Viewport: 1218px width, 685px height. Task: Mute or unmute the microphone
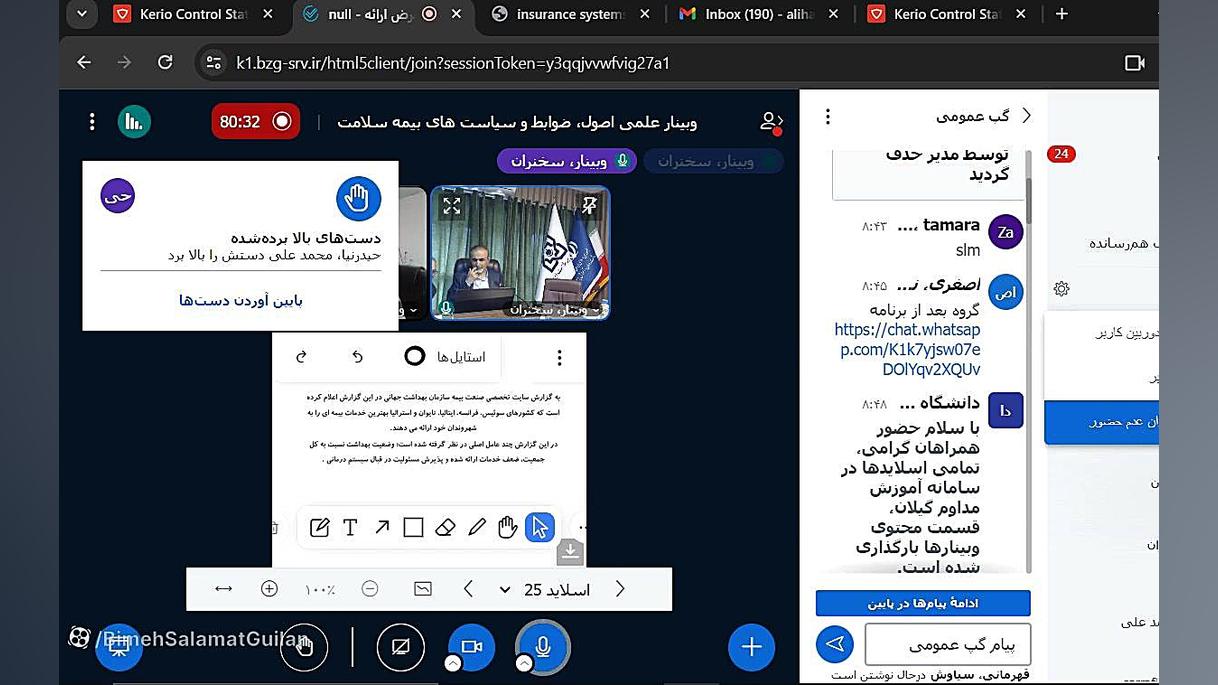coord(543,647)
